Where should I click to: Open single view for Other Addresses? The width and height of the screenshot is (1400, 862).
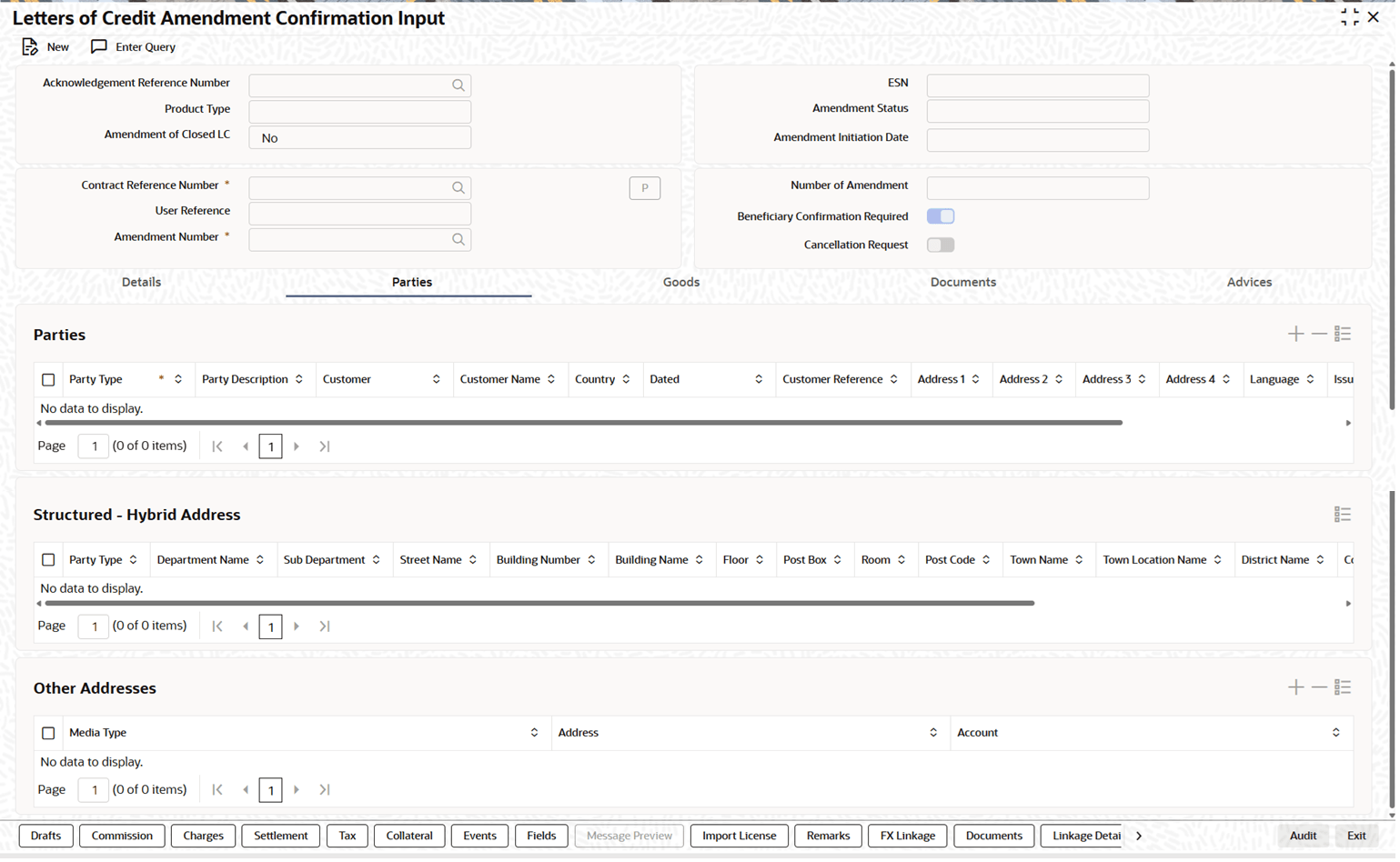(1343, 687)
